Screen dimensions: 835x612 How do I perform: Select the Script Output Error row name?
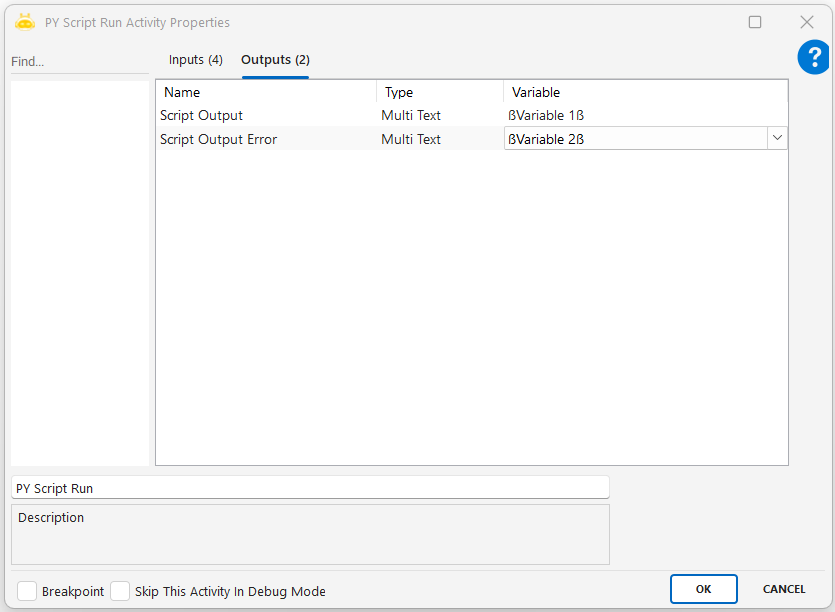tap(219, 140)
